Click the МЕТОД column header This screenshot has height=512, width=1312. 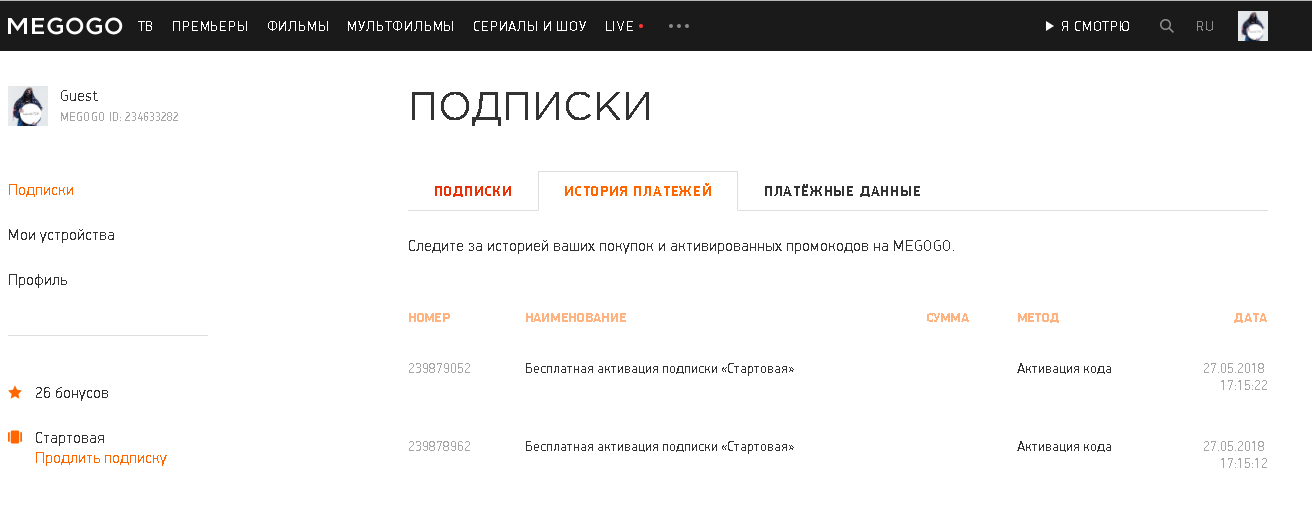(1038, 318)
